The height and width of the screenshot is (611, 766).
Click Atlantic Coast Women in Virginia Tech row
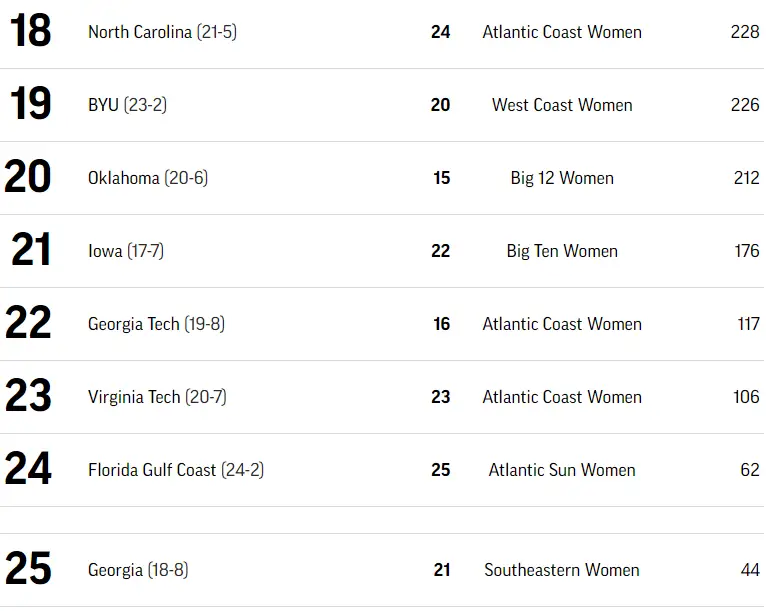pos(562,397)
